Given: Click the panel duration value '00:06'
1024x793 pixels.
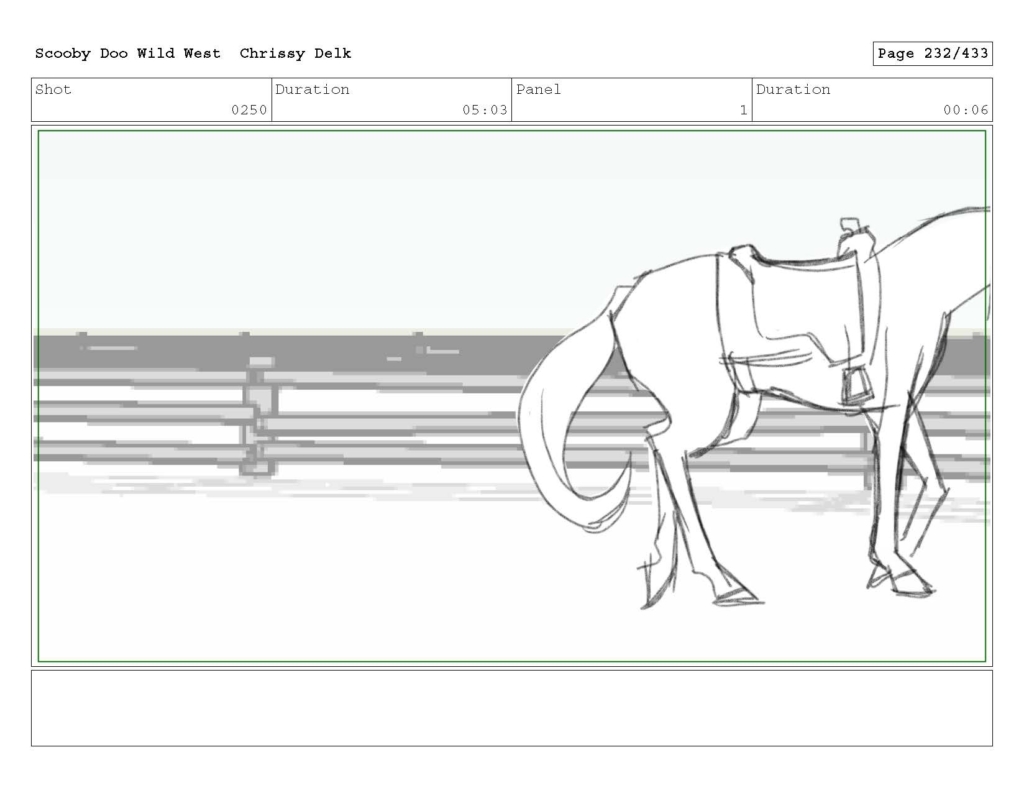Looking at the screenshot, I should 965,110.
